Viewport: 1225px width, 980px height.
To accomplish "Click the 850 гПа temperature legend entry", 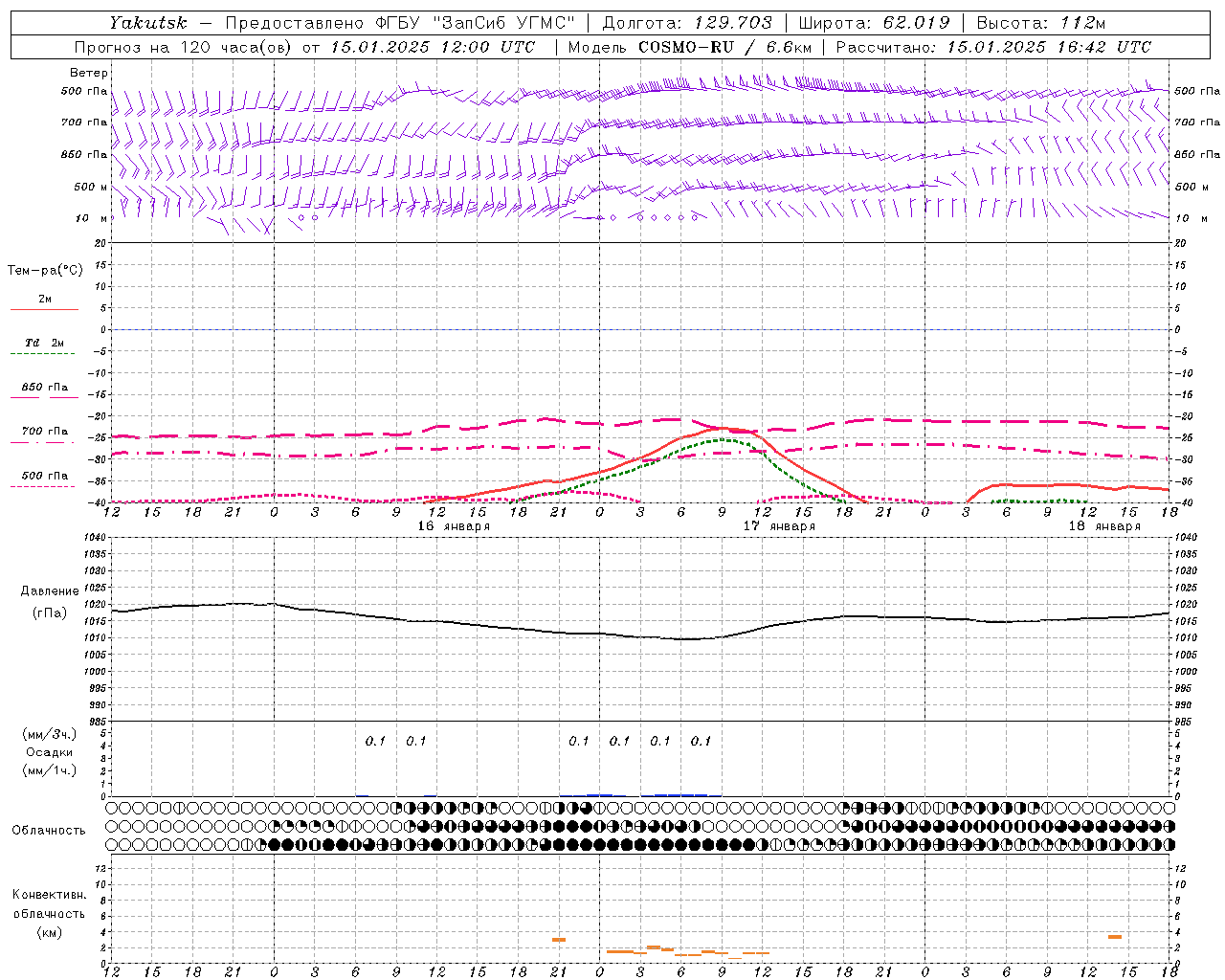I will tap(45, 388).
